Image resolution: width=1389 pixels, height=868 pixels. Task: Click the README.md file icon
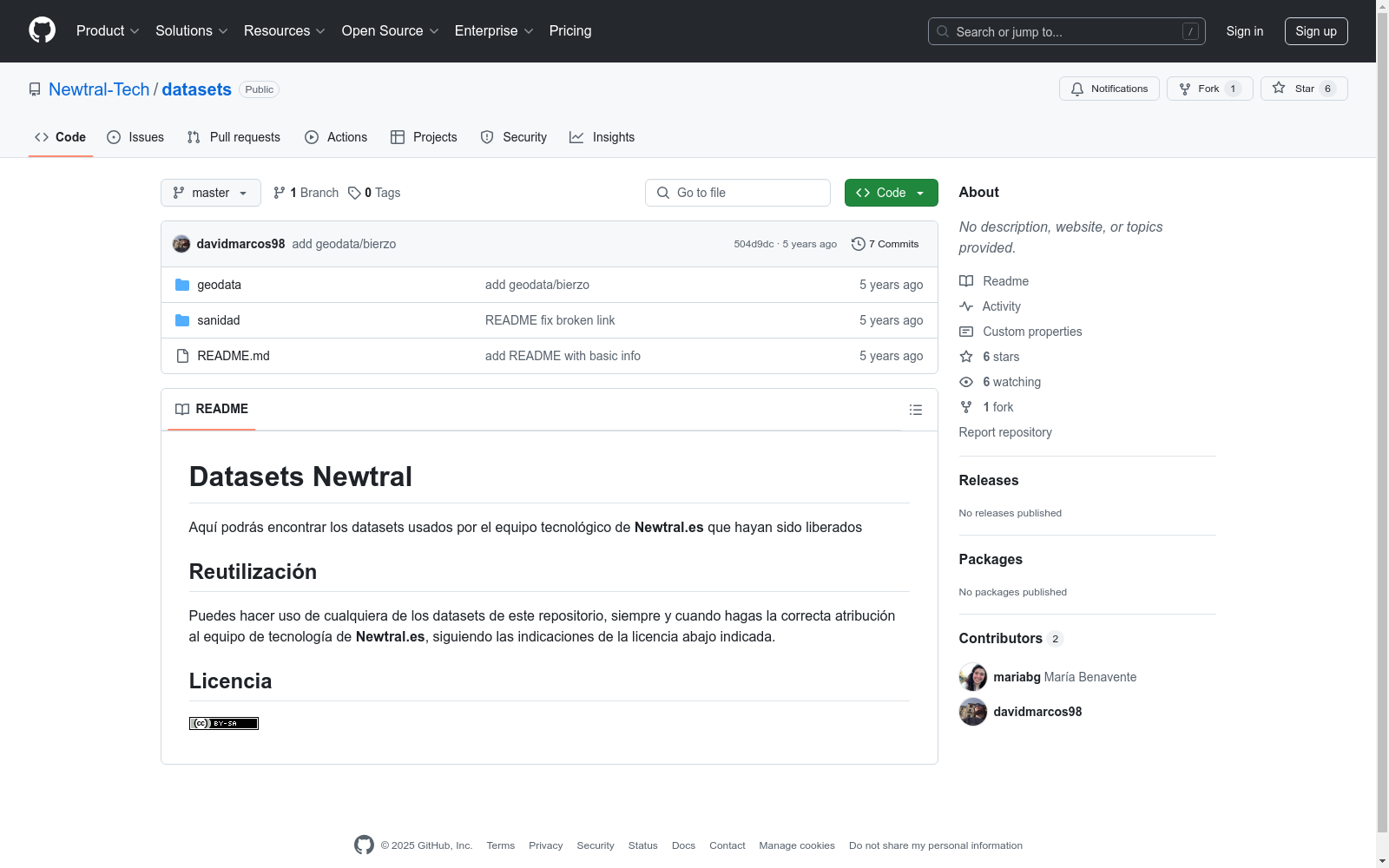coord(182,356)
